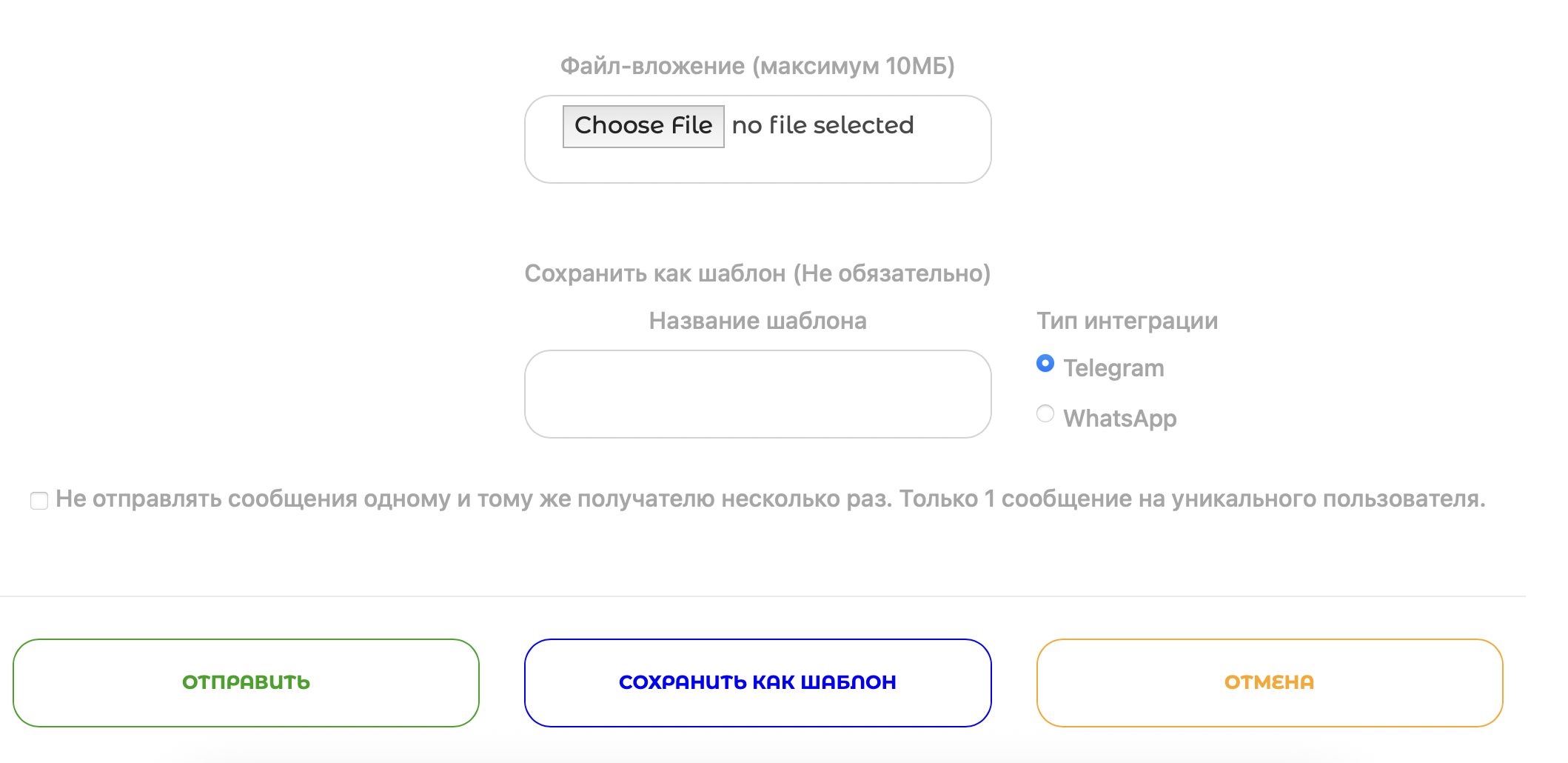Tick the no-duplicate-messages checkbox
The width and height of the screenshot is (1568, 763).
coord(39,501)
